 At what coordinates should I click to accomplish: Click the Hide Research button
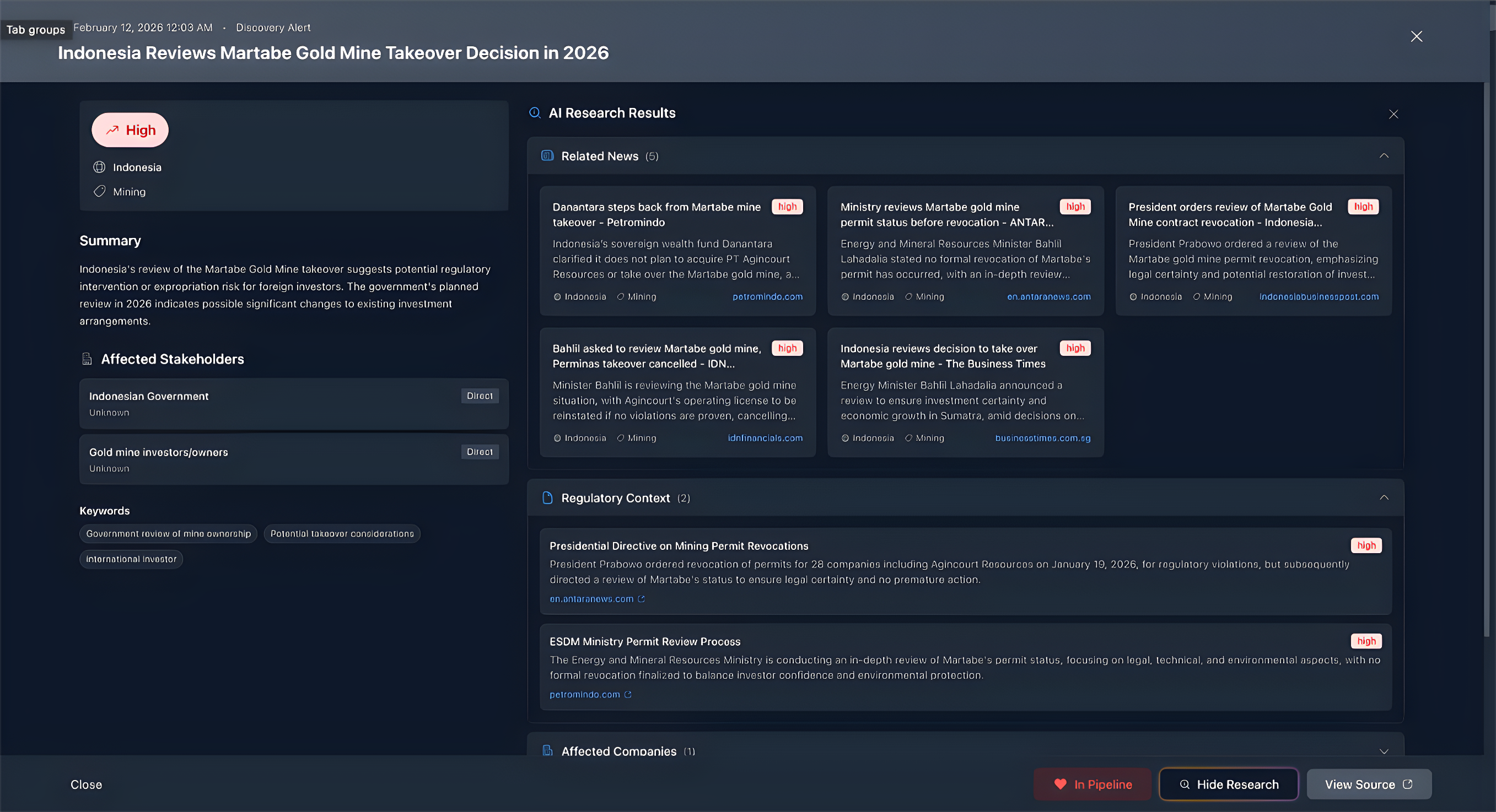click(1228, 783)
